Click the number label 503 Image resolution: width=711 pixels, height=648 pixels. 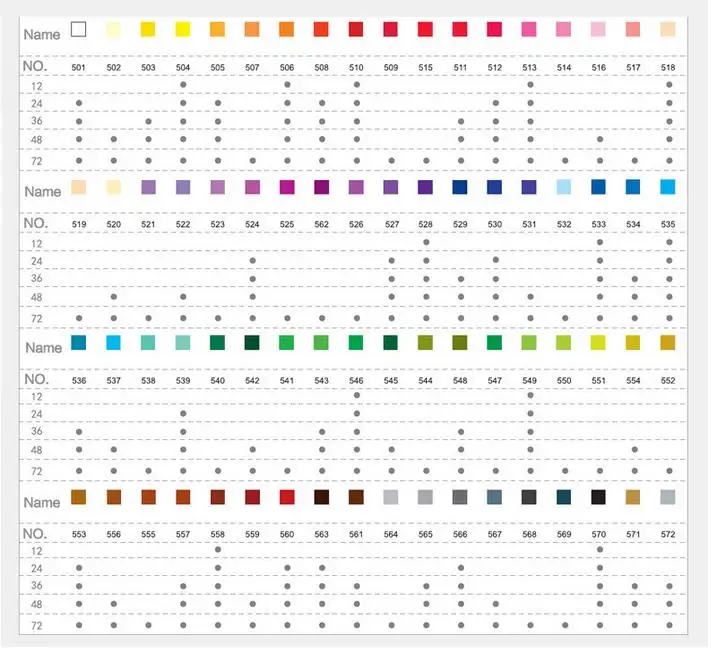(148, 68)
